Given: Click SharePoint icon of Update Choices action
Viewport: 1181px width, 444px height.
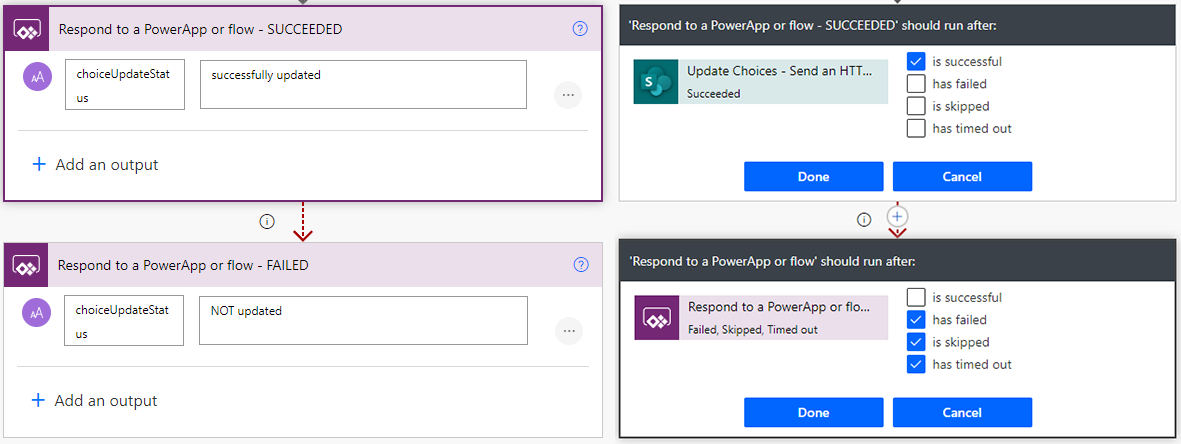Looking at the screenshot, I should (656, 81).
